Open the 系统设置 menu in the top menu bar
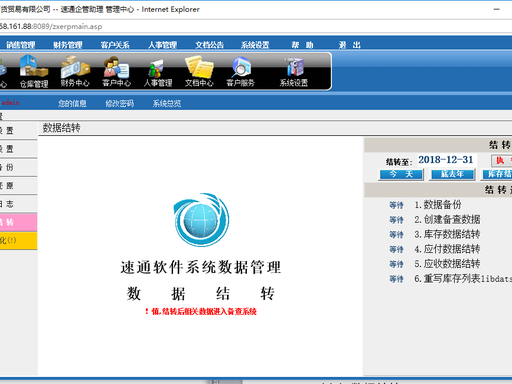The height and width of the screenshot is (384, 512). pyautogui.click(x=255, y=45)
